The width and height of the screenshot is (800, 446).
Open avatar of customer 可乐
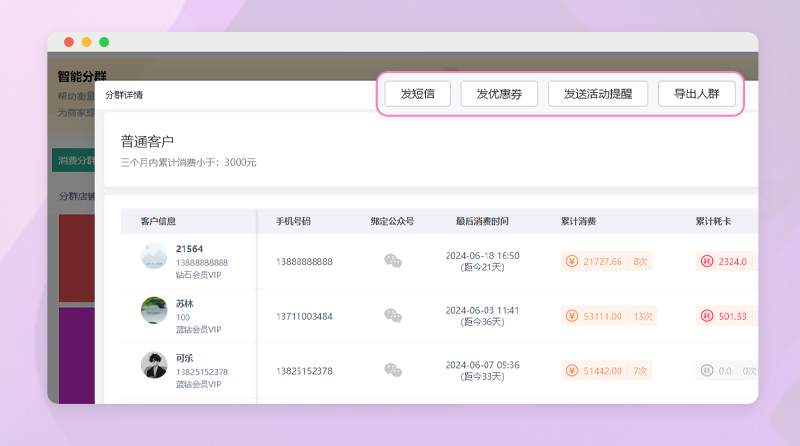(x=154, y=365)
